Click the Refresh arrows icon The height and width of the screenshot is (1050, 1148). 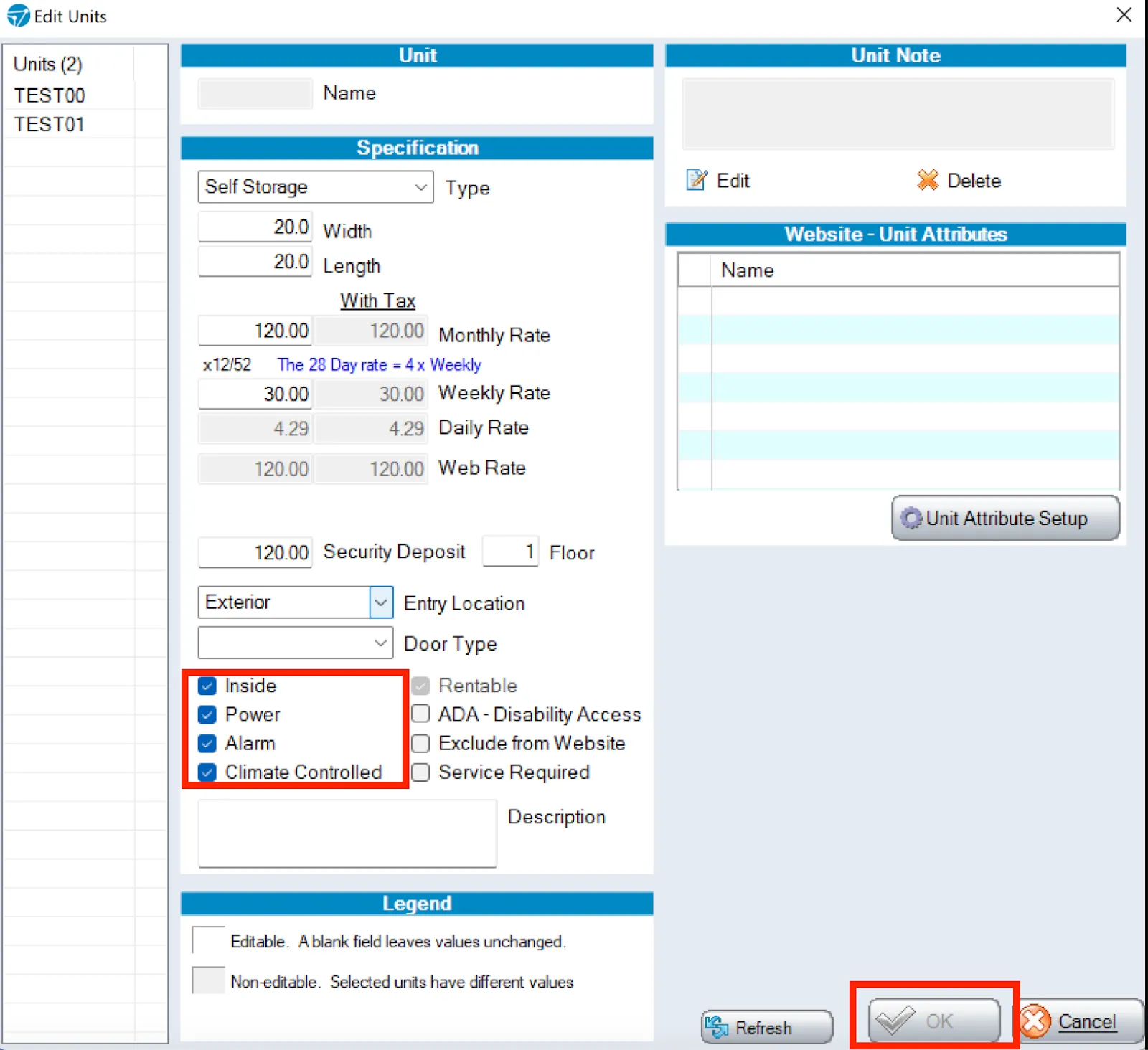(x=717, y=1027)
